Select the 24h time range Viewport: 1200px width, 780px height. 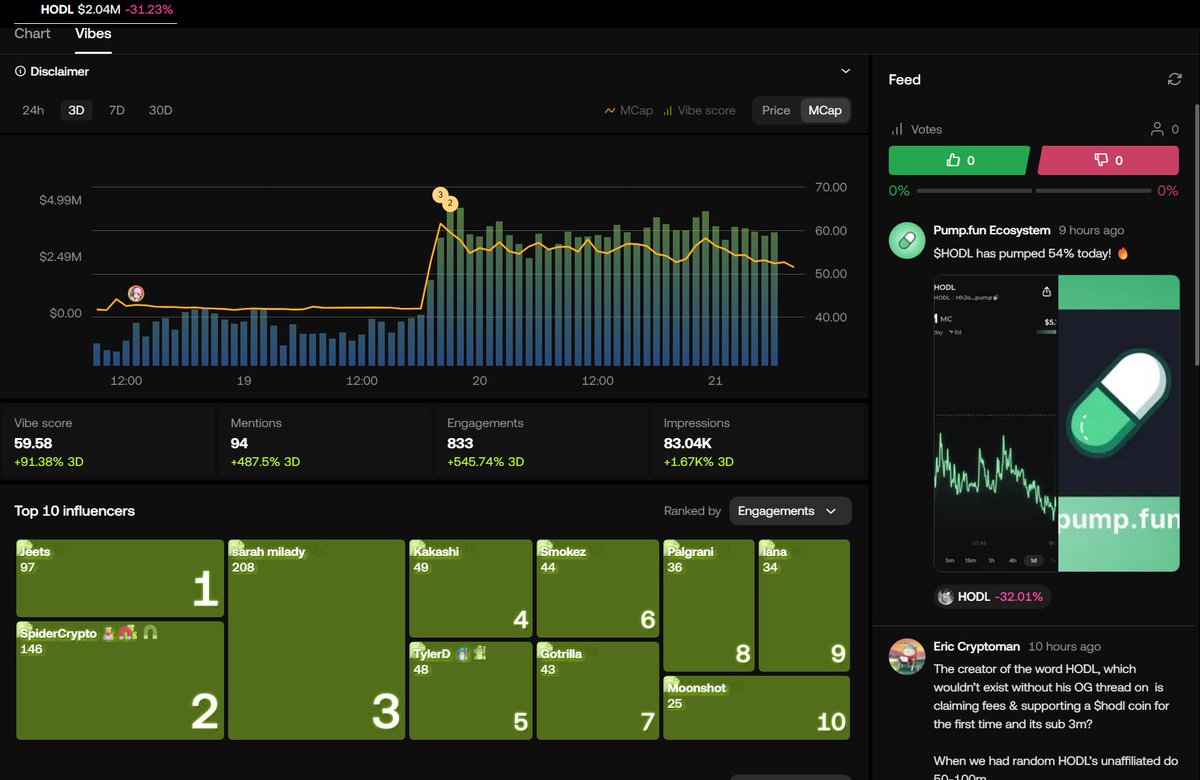coord(33,111)
